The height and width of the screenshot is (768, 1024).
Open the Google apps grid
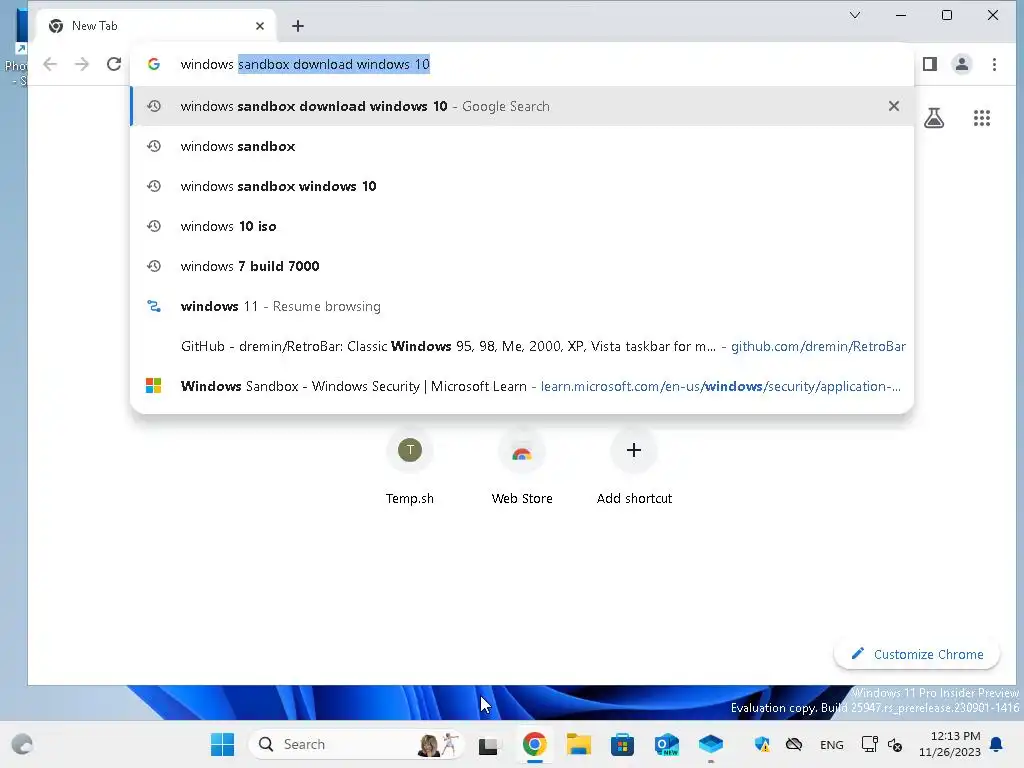click(x=982, y=118)
